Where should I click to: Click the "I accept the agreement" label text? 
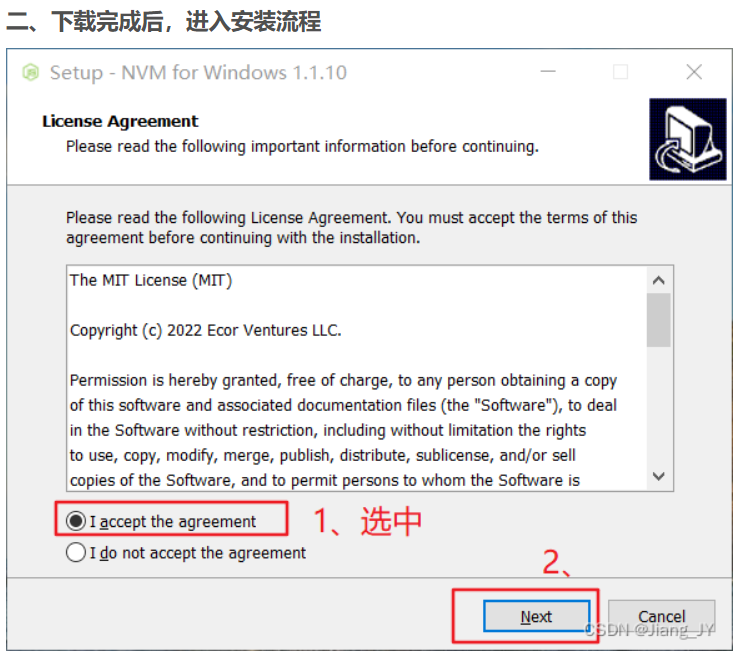coord(172,521)
